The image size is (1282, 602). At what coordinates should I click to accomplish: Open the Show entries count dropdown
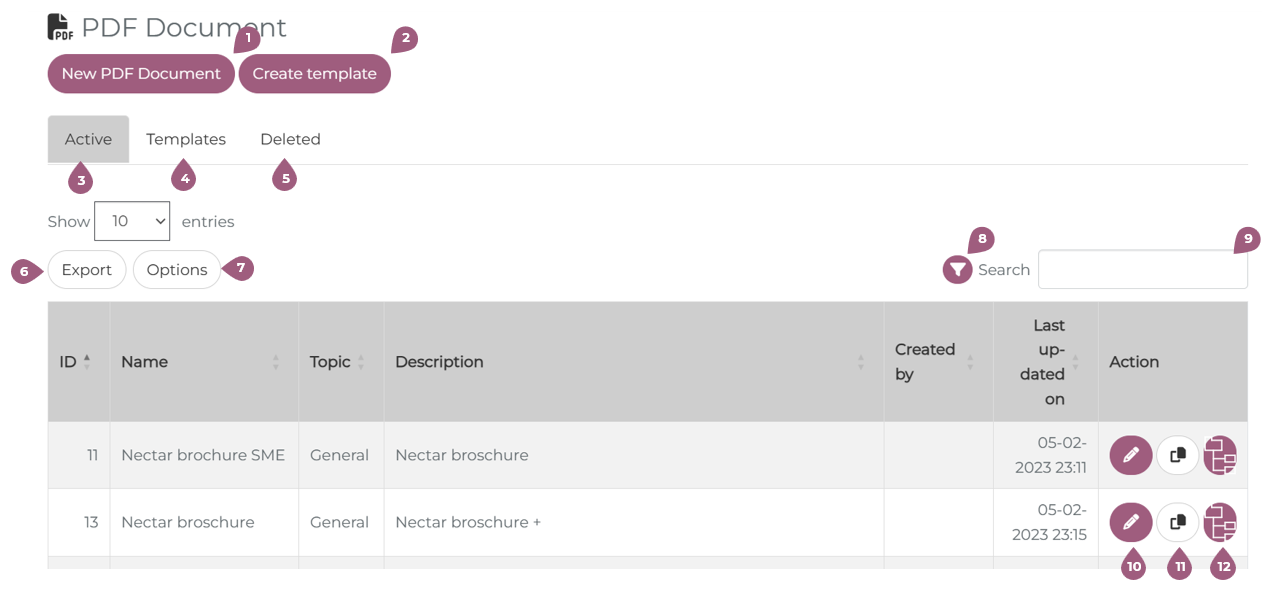(x=132, y=221)
